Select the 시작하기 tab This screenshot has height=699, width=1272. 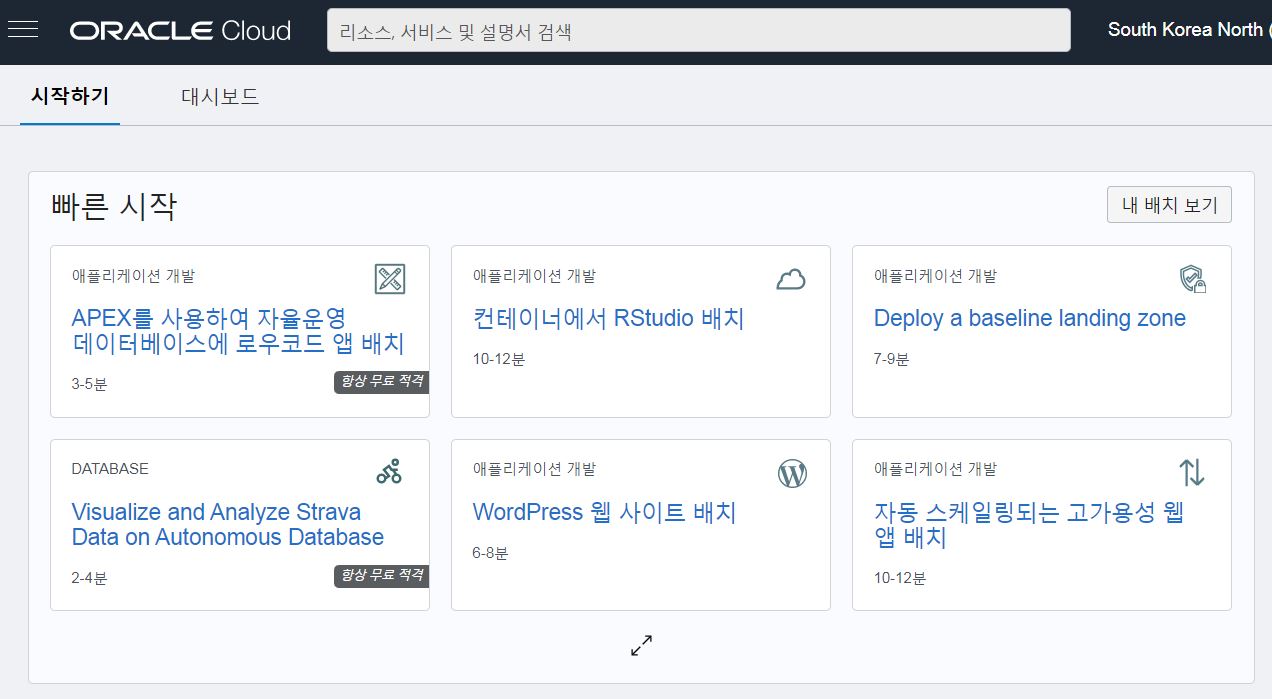click(70, 96)
